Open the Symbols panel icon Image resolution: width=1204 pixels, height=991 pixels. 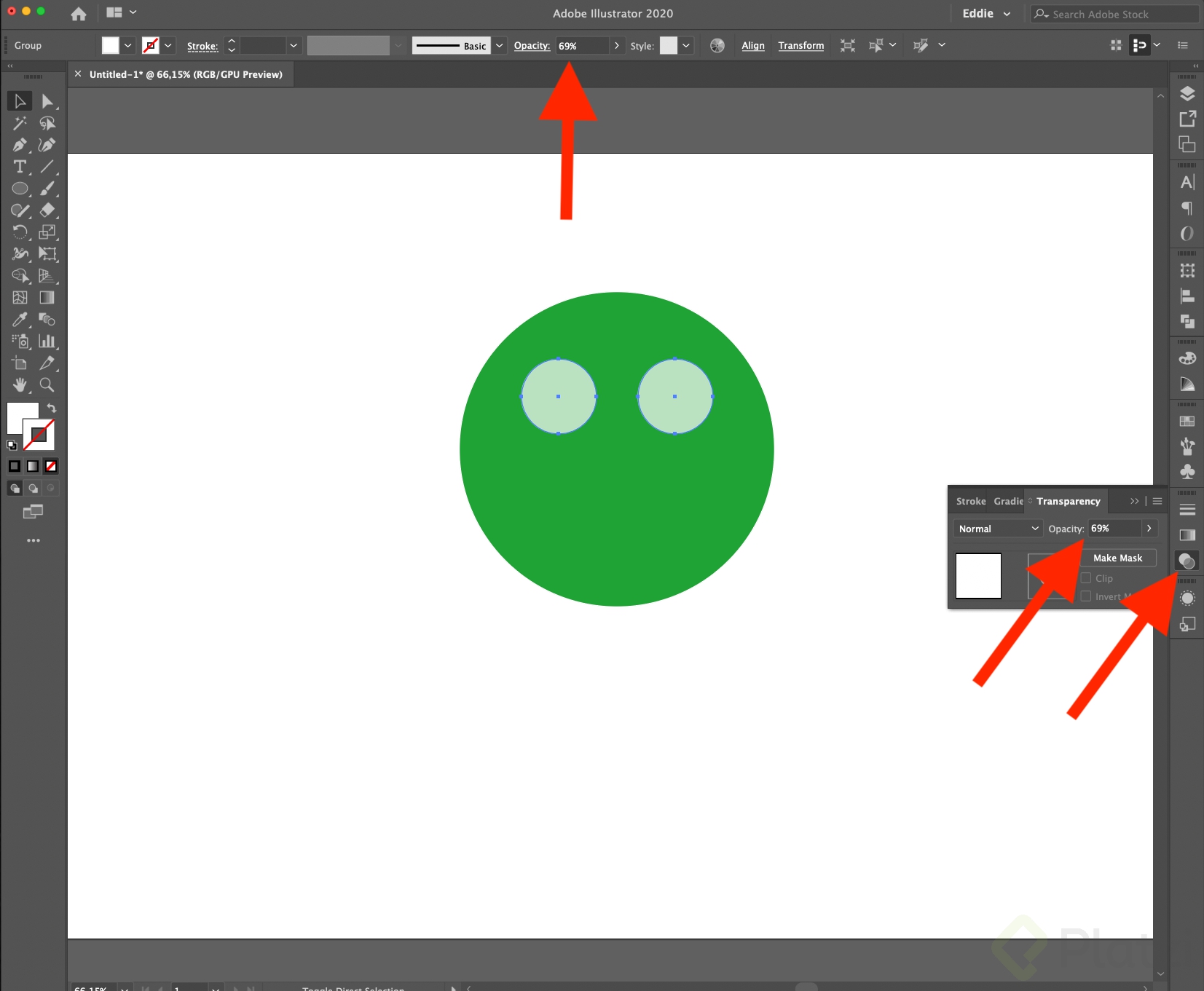[x=1187, y=472]
